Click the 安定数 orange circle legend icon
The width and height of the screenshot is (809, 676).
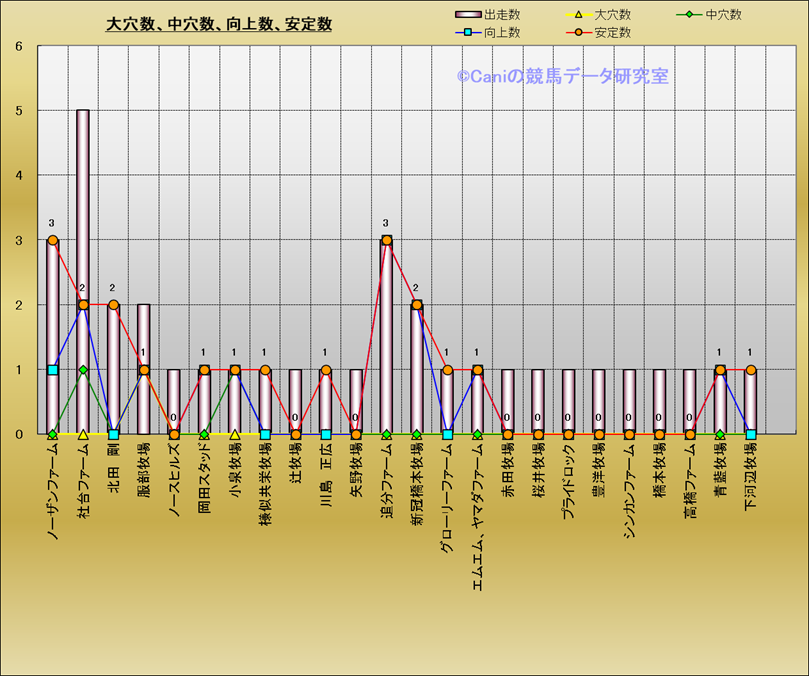(580, 32)
